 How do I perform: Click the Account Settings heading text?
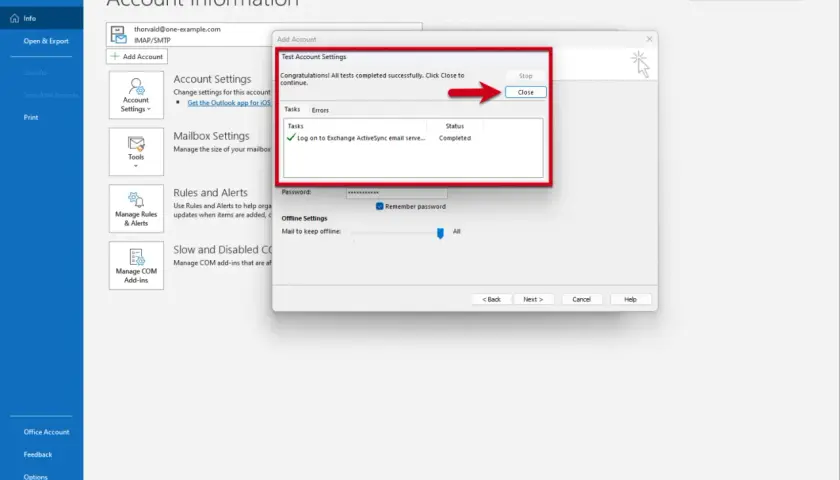(212, 79)
